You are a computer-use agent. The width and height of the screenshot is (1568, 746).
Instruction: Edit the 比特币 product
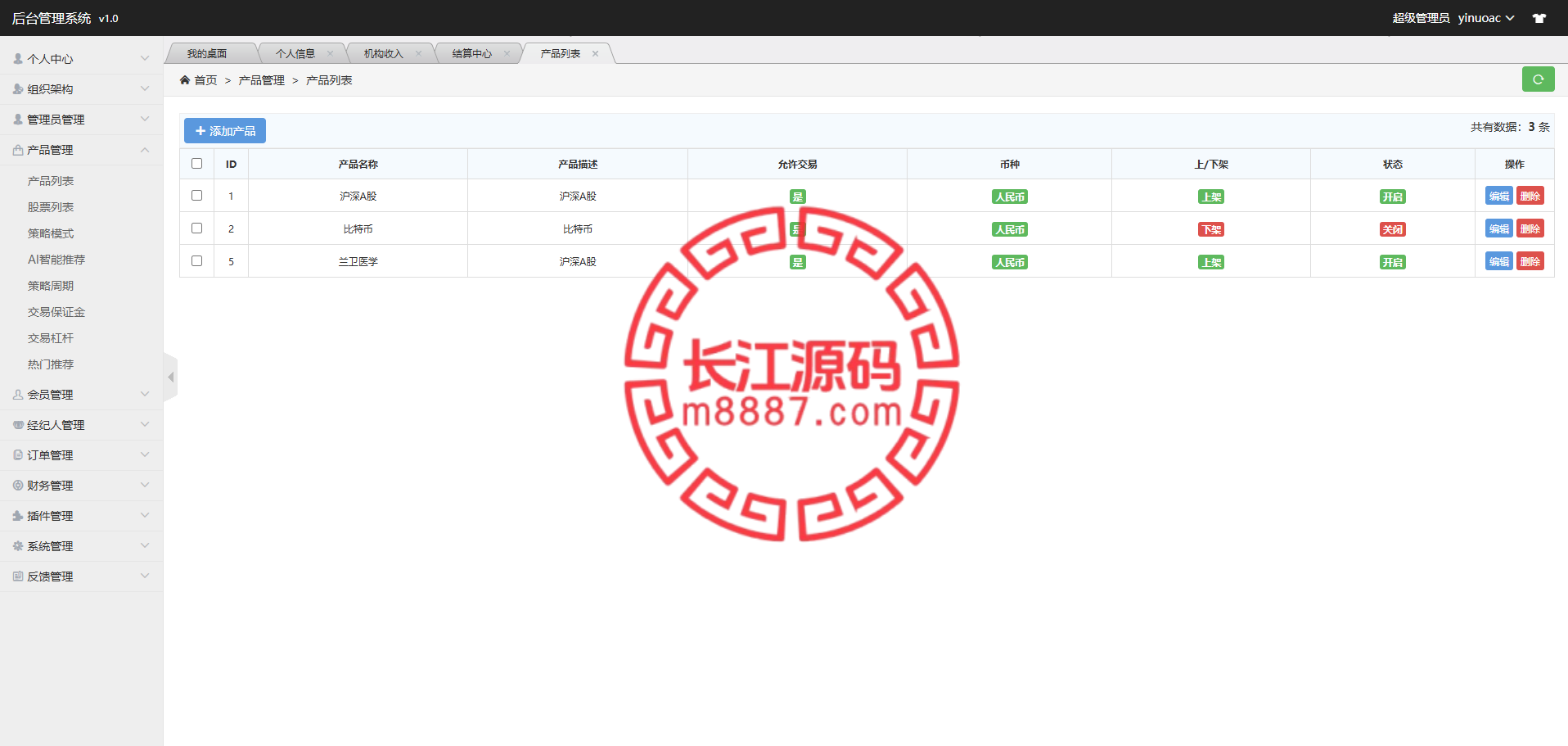1499,228
